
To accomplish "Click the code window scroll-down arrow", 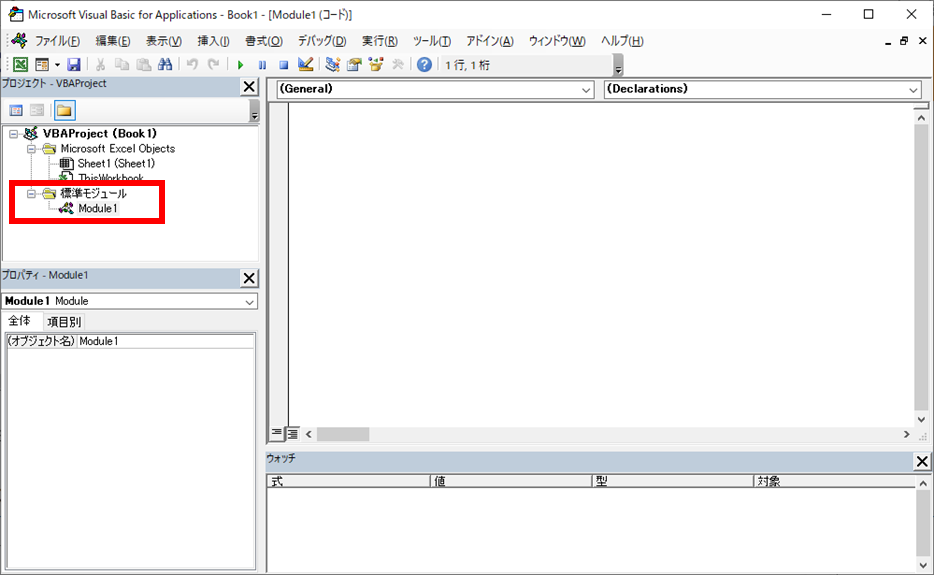I will [921, 419].
